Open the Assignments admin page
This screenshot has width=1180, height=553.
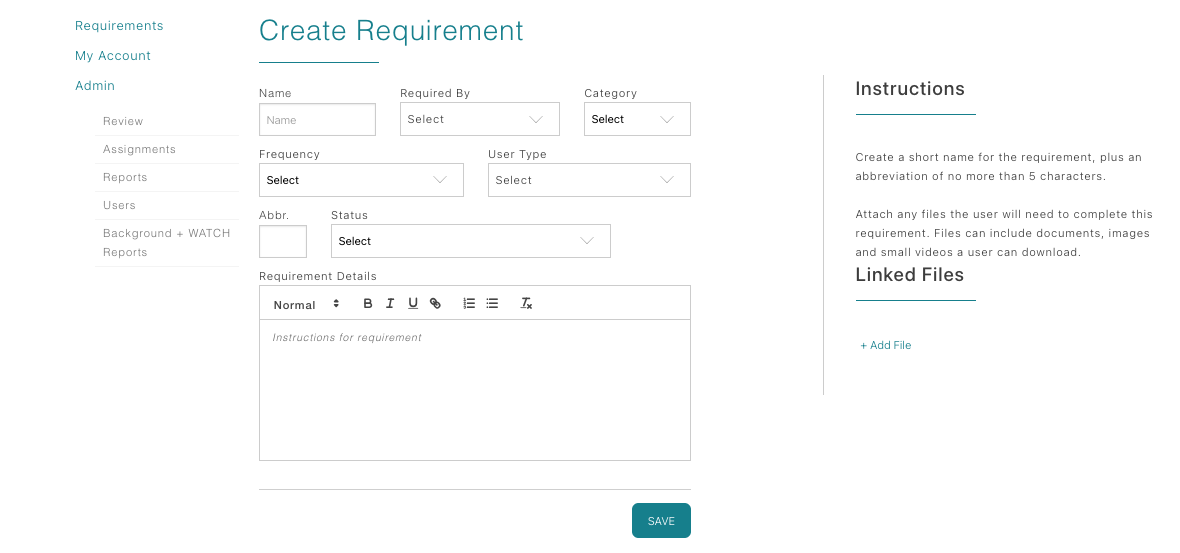pos(139,149)
